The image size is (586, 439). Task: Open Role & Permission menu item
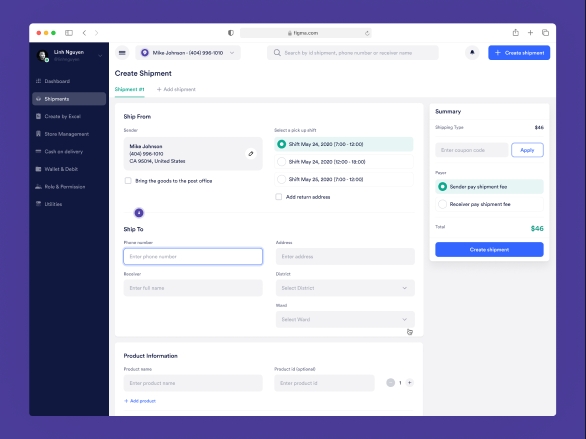[69, 186]
